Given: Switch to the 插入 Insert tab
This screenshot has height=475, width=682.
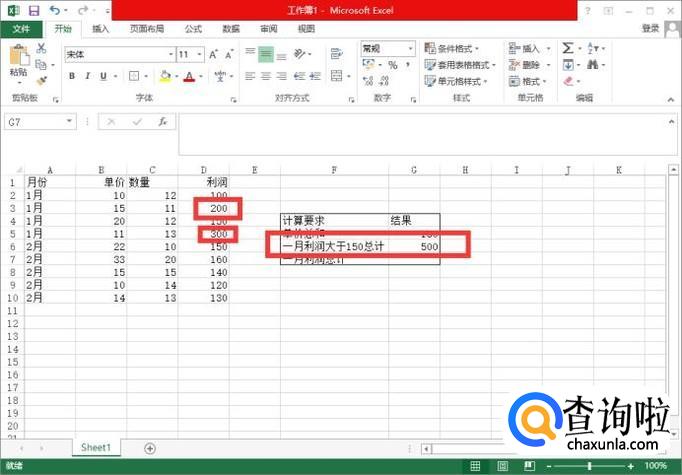Looking at the screenshot, I should point(100,29).
